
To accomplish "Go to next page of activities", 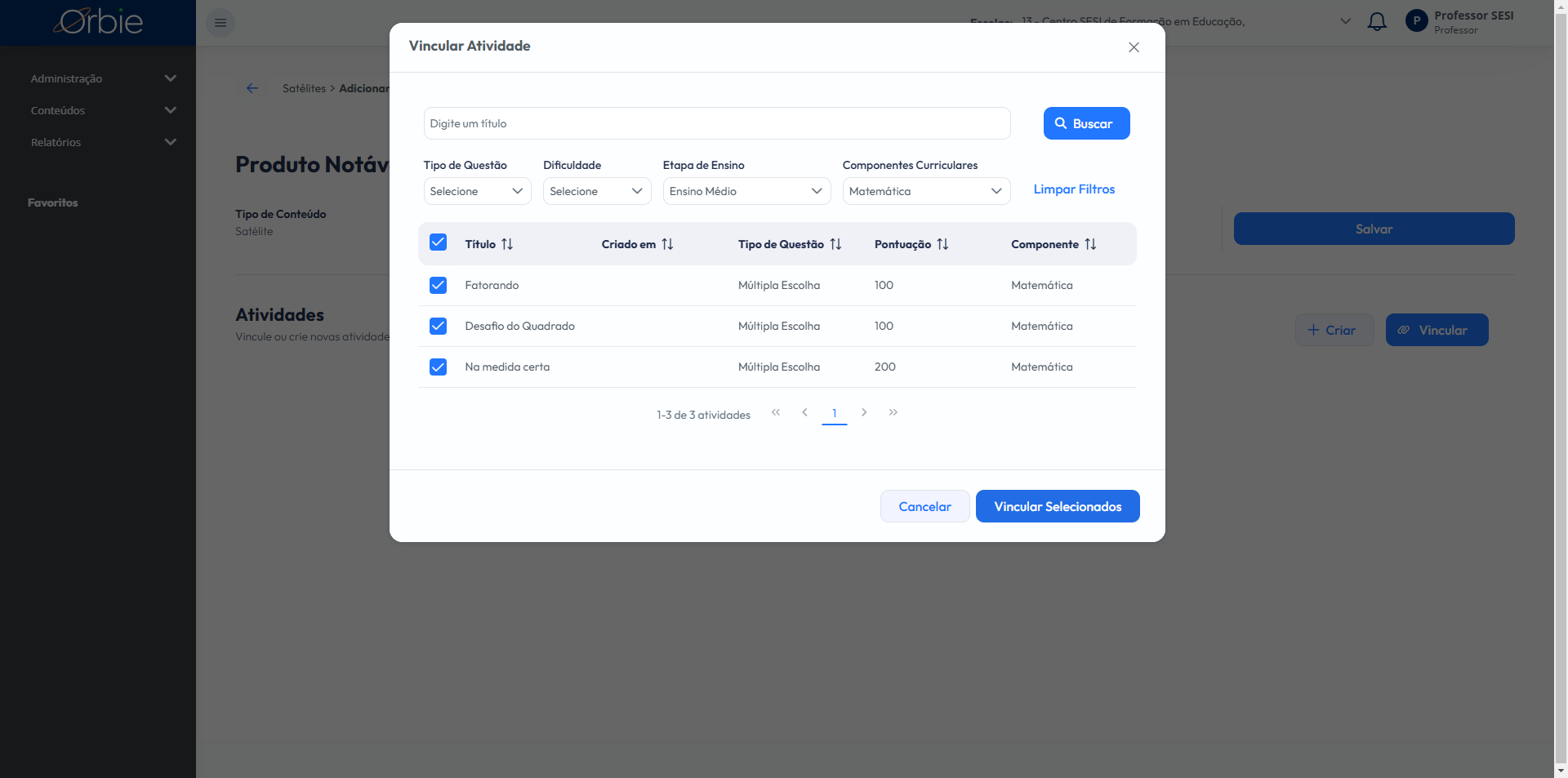I will [x=864, y=412].
